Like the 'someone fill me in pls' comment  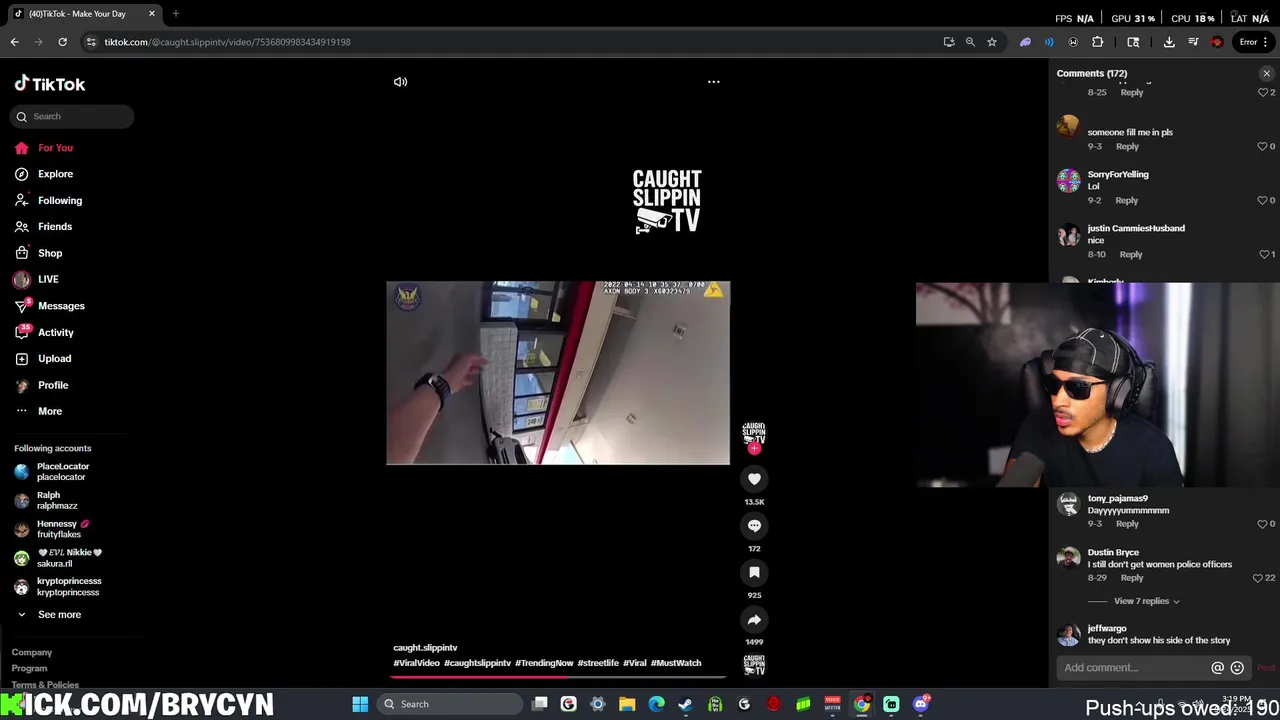(x=1262, y=146)
